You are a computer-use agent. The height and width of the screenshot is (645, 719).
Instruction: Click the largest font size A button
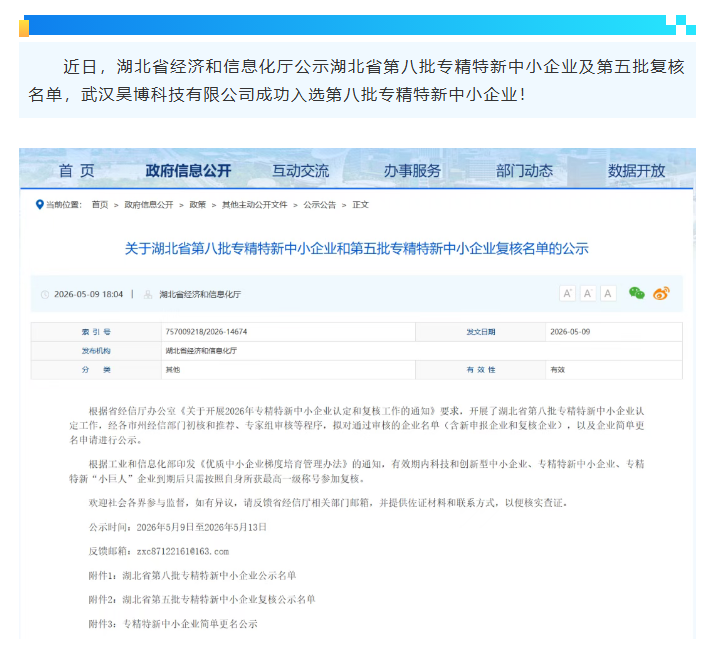click(x=567, y=293)
